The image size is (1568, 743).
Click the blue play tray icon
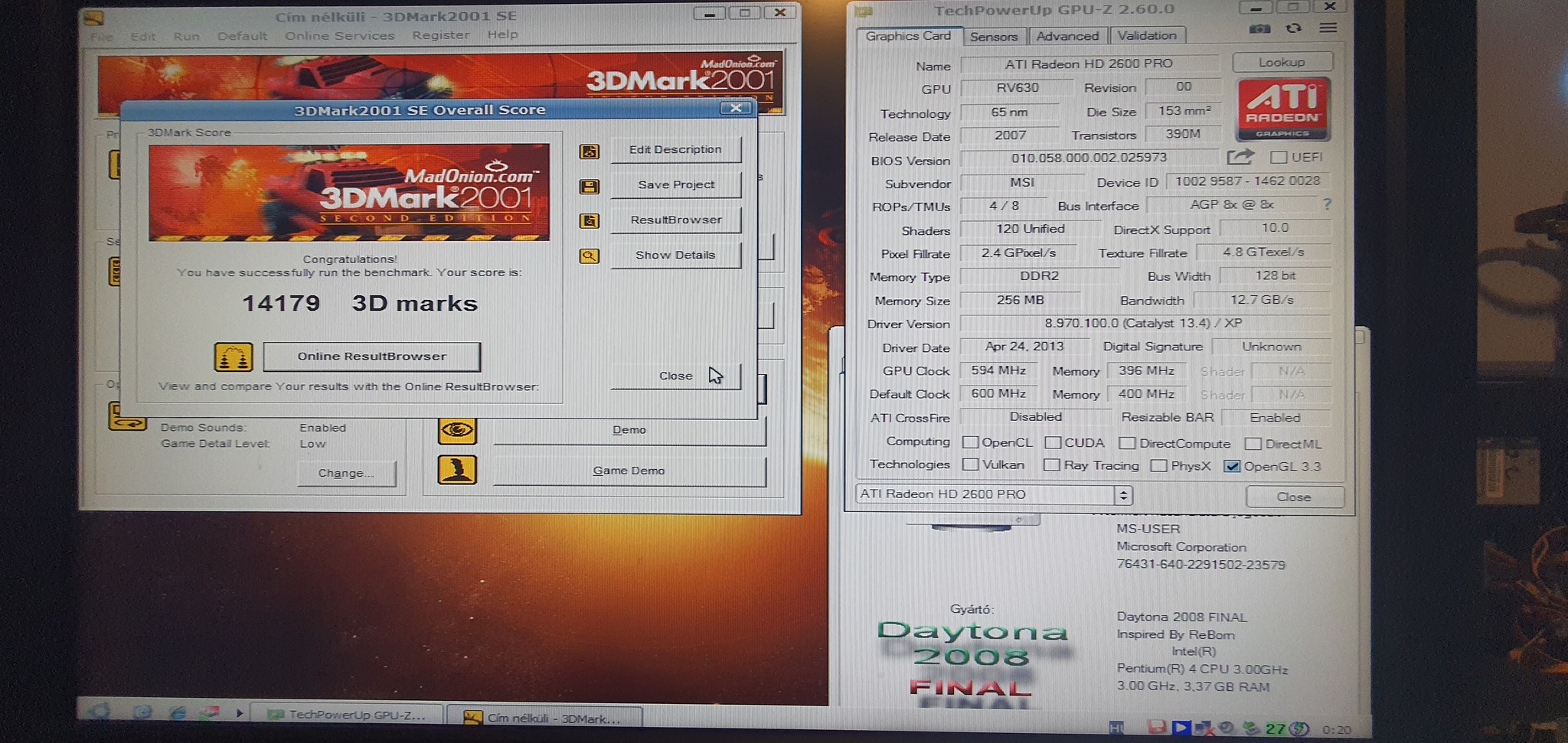[1181, 728]
